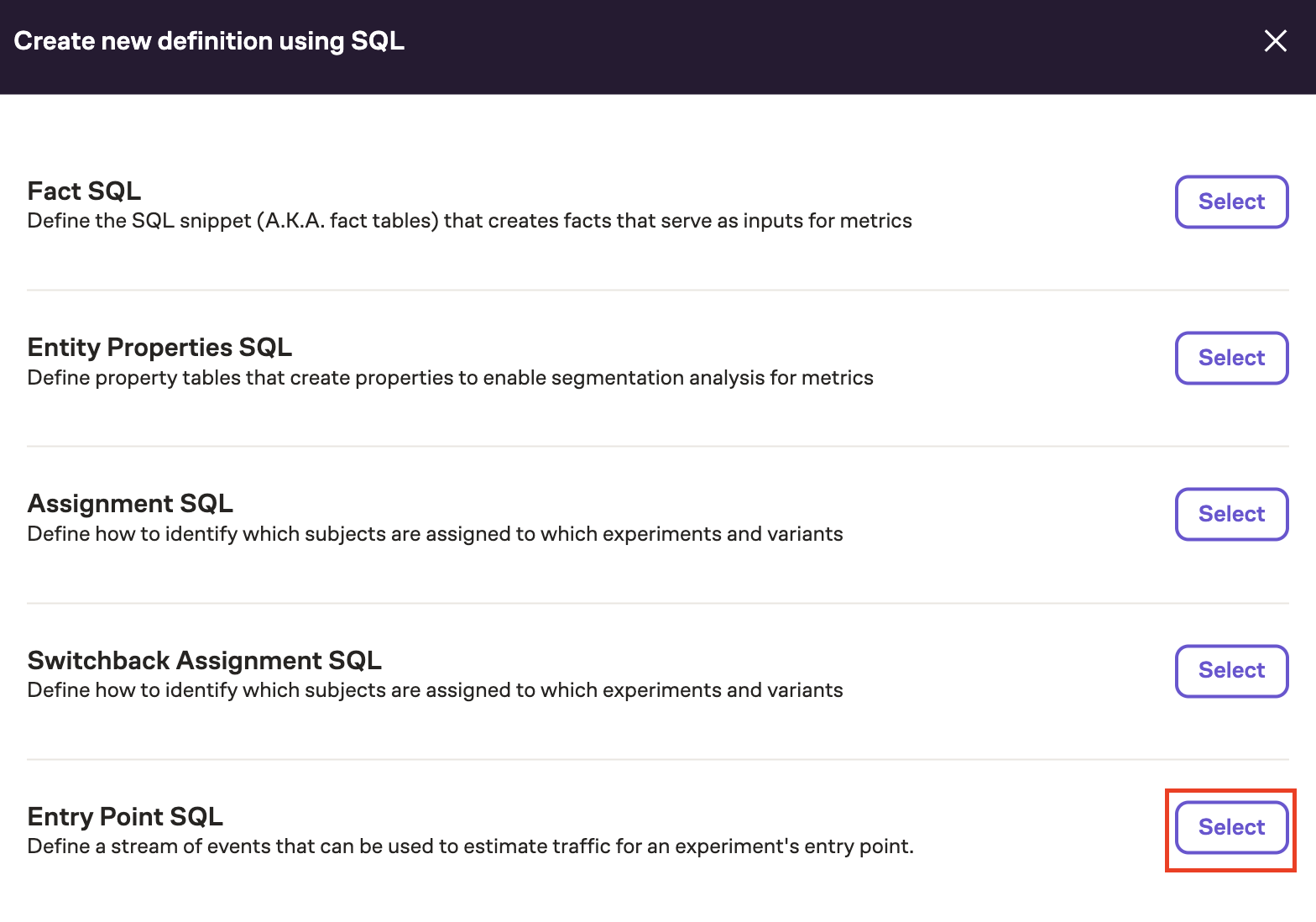The image size is (1316, 922).
Task: Choose Select for Assignment SQL
Action: pos(1230,514)
